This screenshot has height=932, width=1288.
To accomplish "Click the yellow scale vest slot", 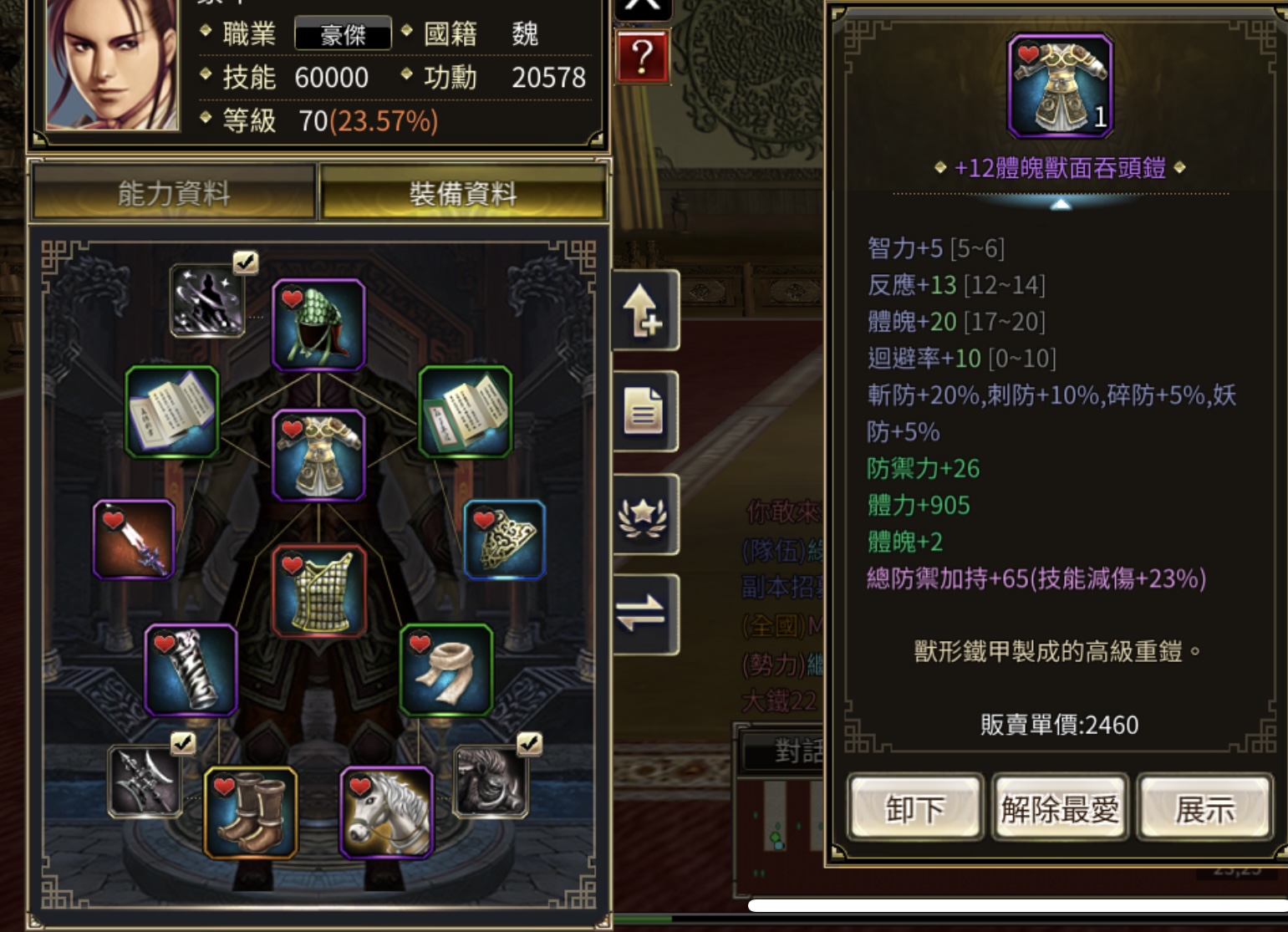I will [318, 591].
